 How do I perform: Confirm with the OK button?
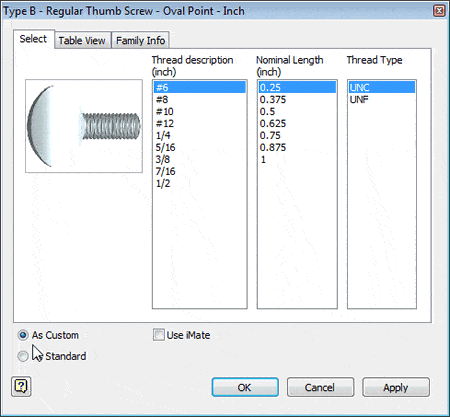click(245, 387)
